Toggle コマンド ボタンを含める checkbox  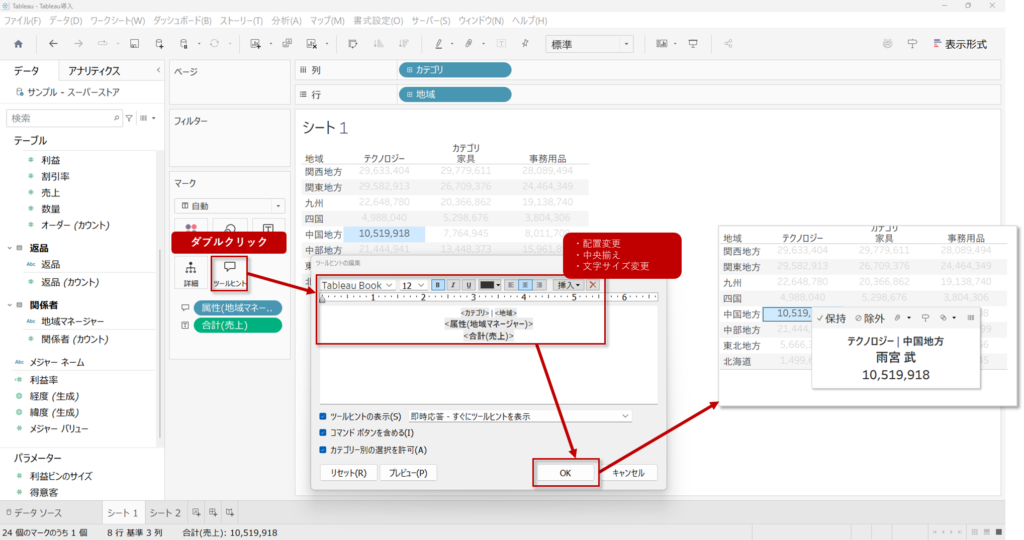[x=323, y=433]
